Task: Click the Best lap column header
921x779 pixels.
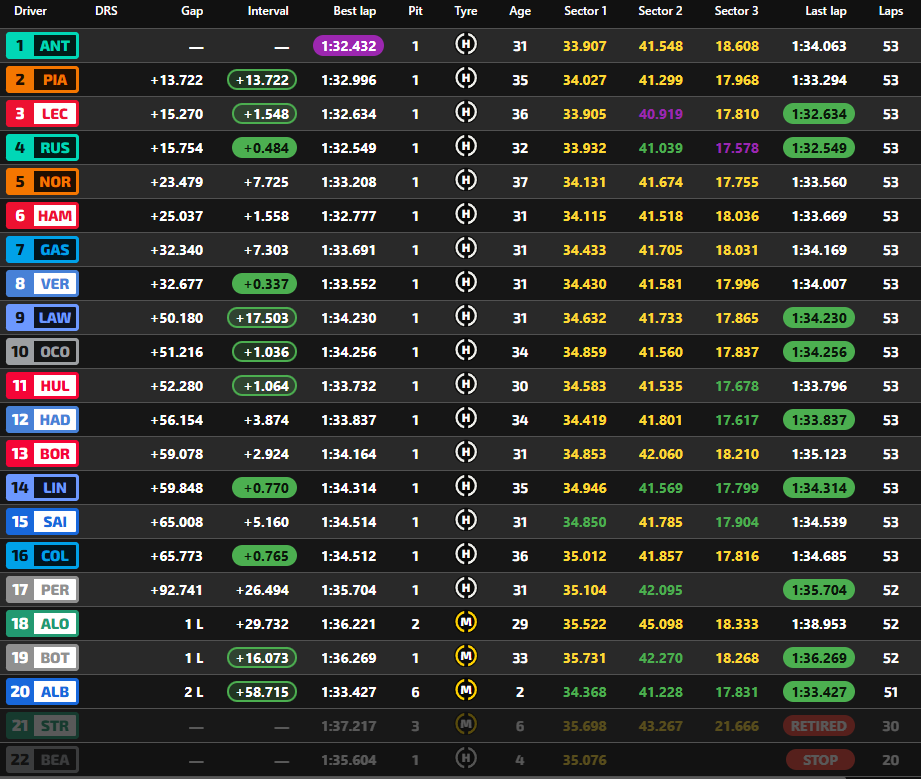Action: pos(354,11)
